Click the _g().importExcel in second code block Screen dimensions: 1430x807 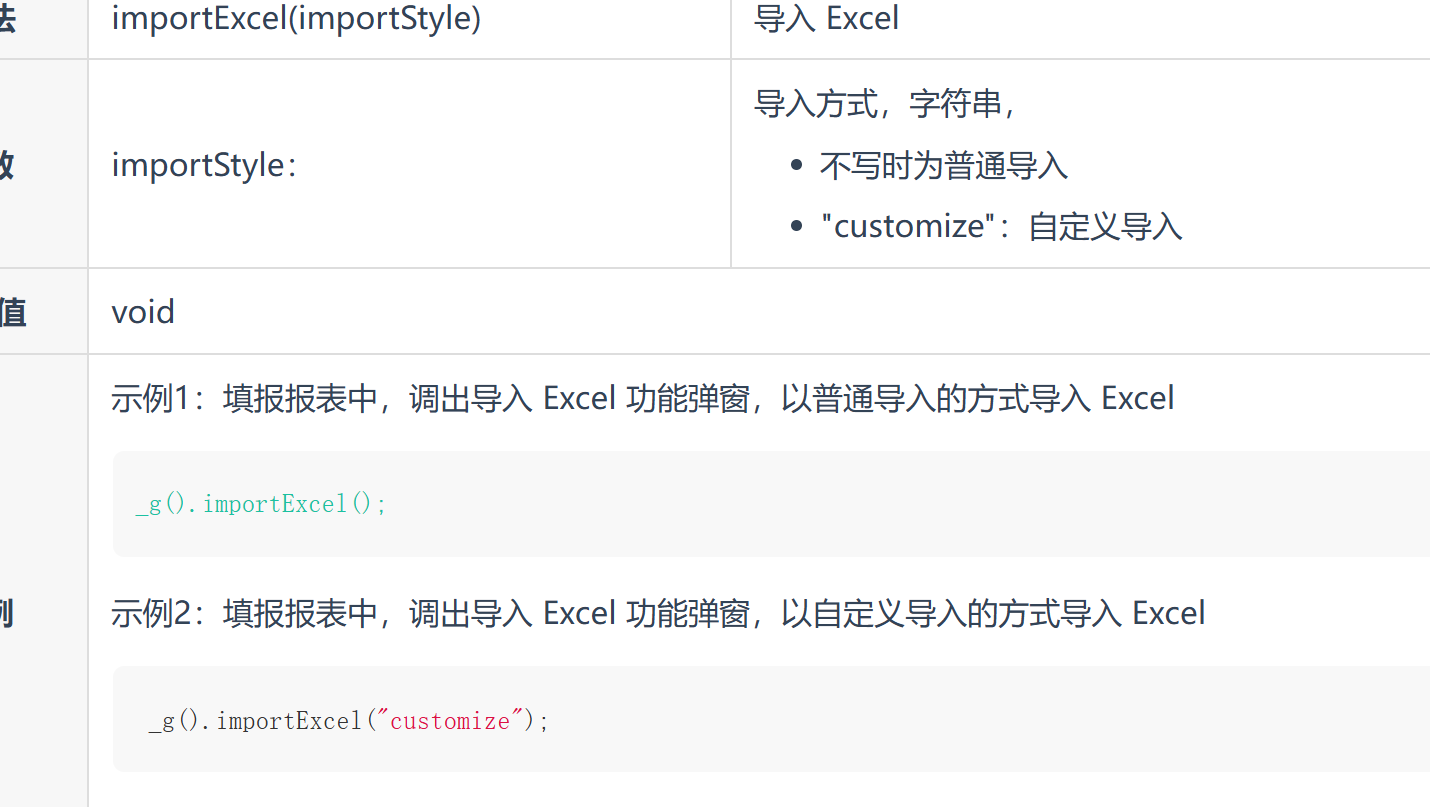(255, 720)
